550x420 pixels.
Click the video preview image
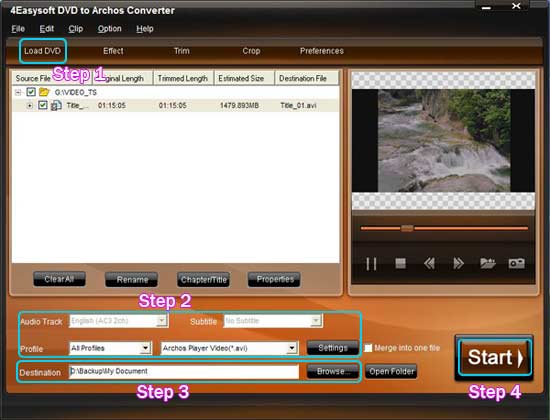444,141
